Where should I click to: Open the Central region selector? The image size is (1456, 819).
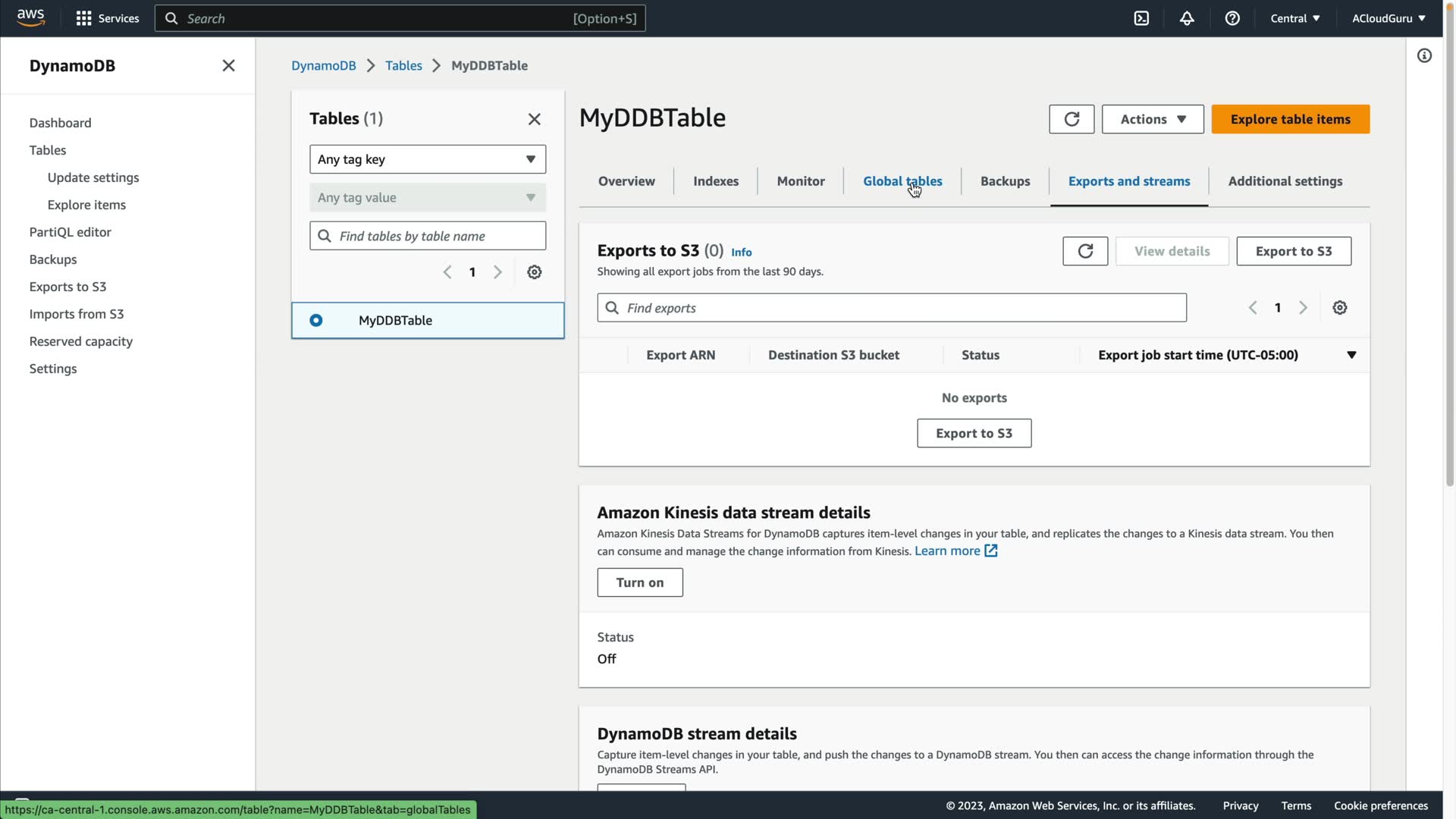click(x=1294, y=18)
